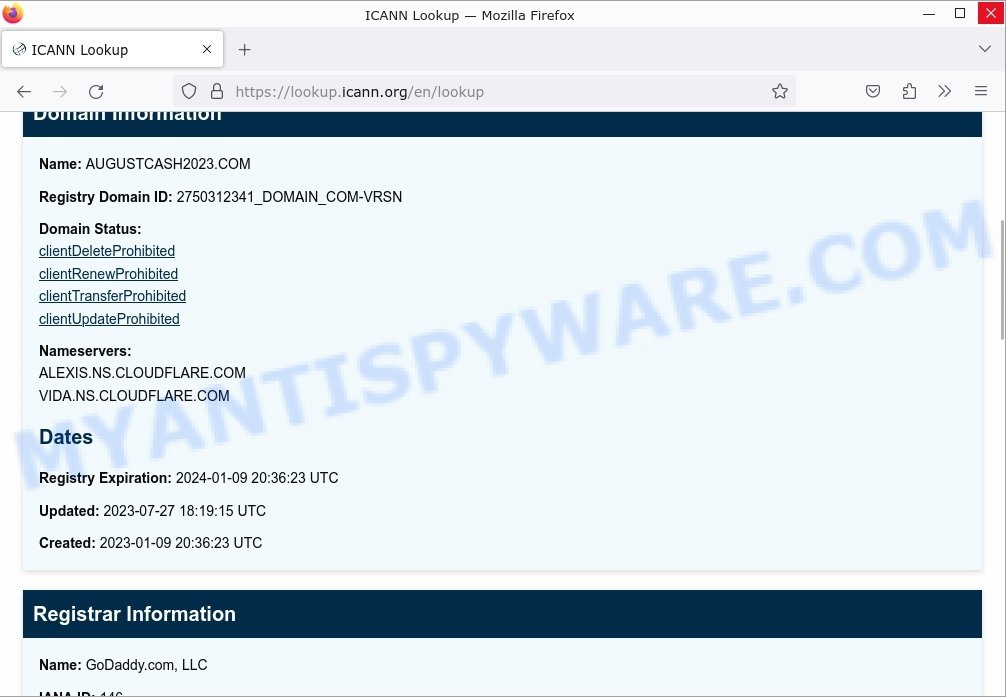Image resolution: width=1006 pixels, height=697 pixels.
Task: Select nameserver ALEXIS.NS.CLOUDFLARE.COM
Action: coord(142,373)
